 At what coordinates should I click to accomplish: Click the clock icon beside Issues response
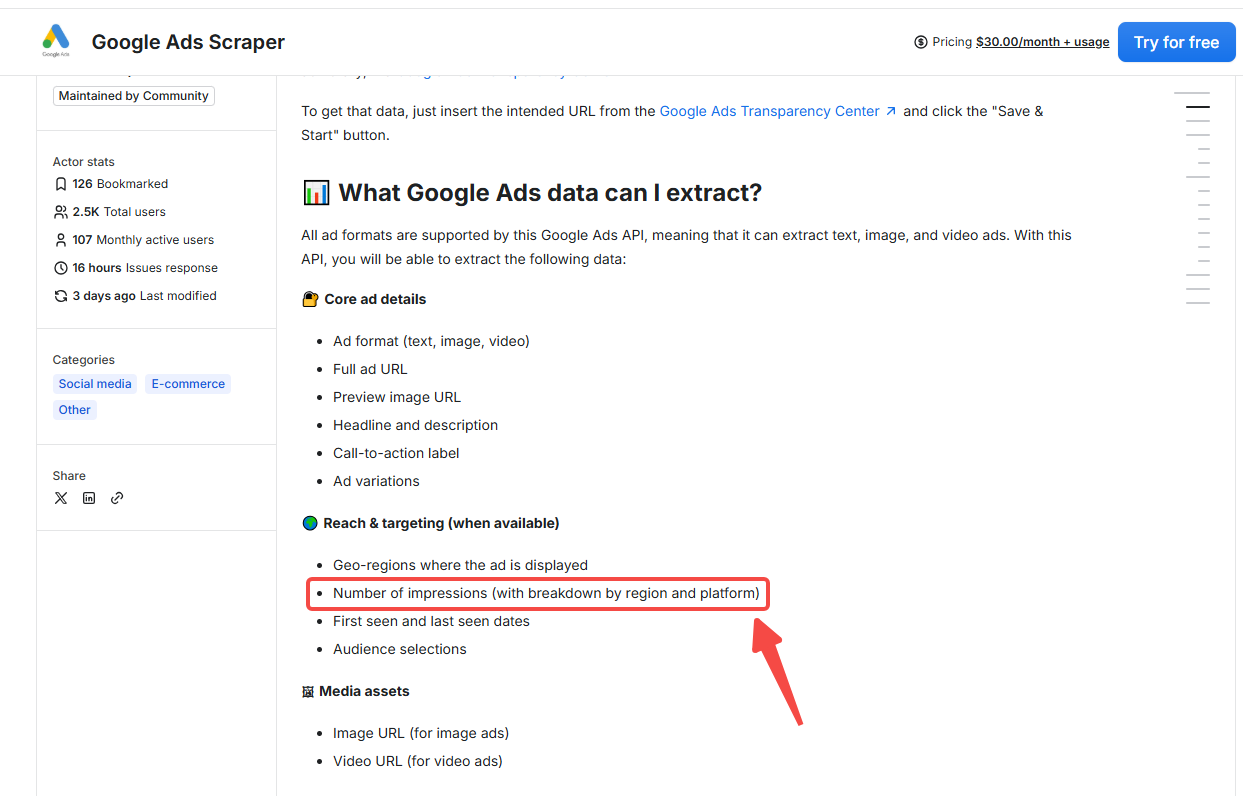coord(60,267)
